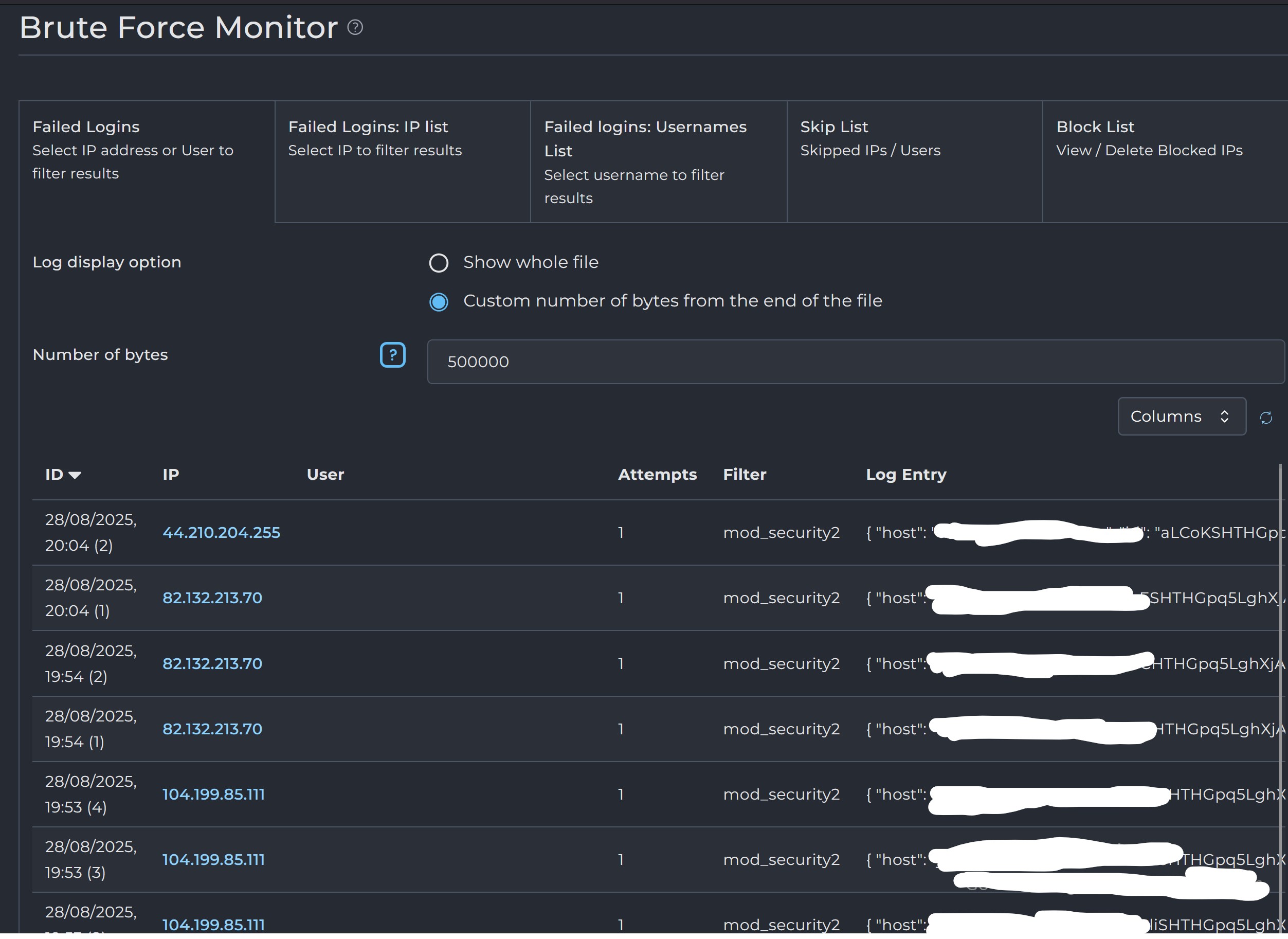Click the IP column header

[171, 475]
